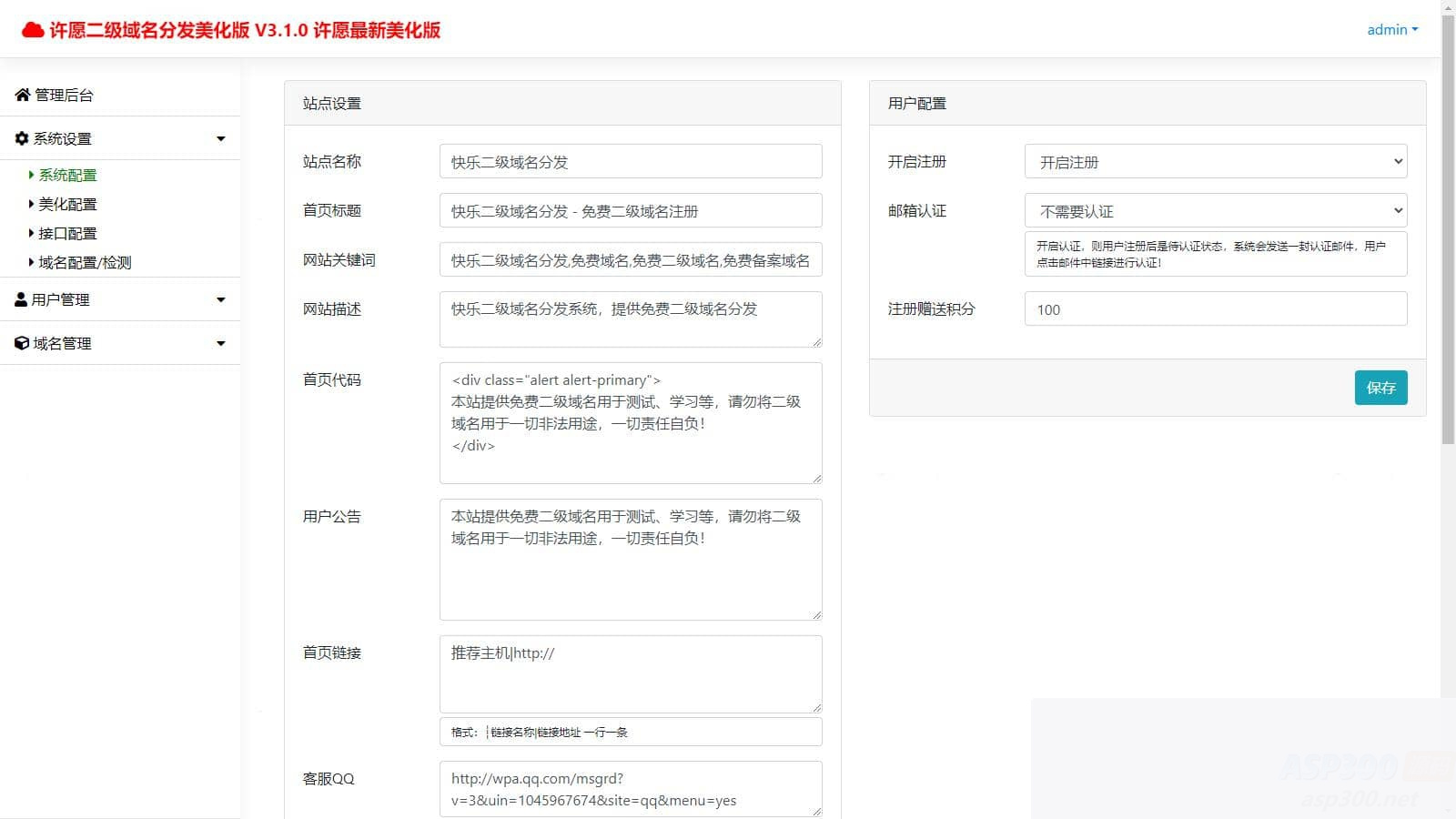Click the box icon beside 域名管理
This screenshot has width=1456, height=819.
tap(21, 343)
